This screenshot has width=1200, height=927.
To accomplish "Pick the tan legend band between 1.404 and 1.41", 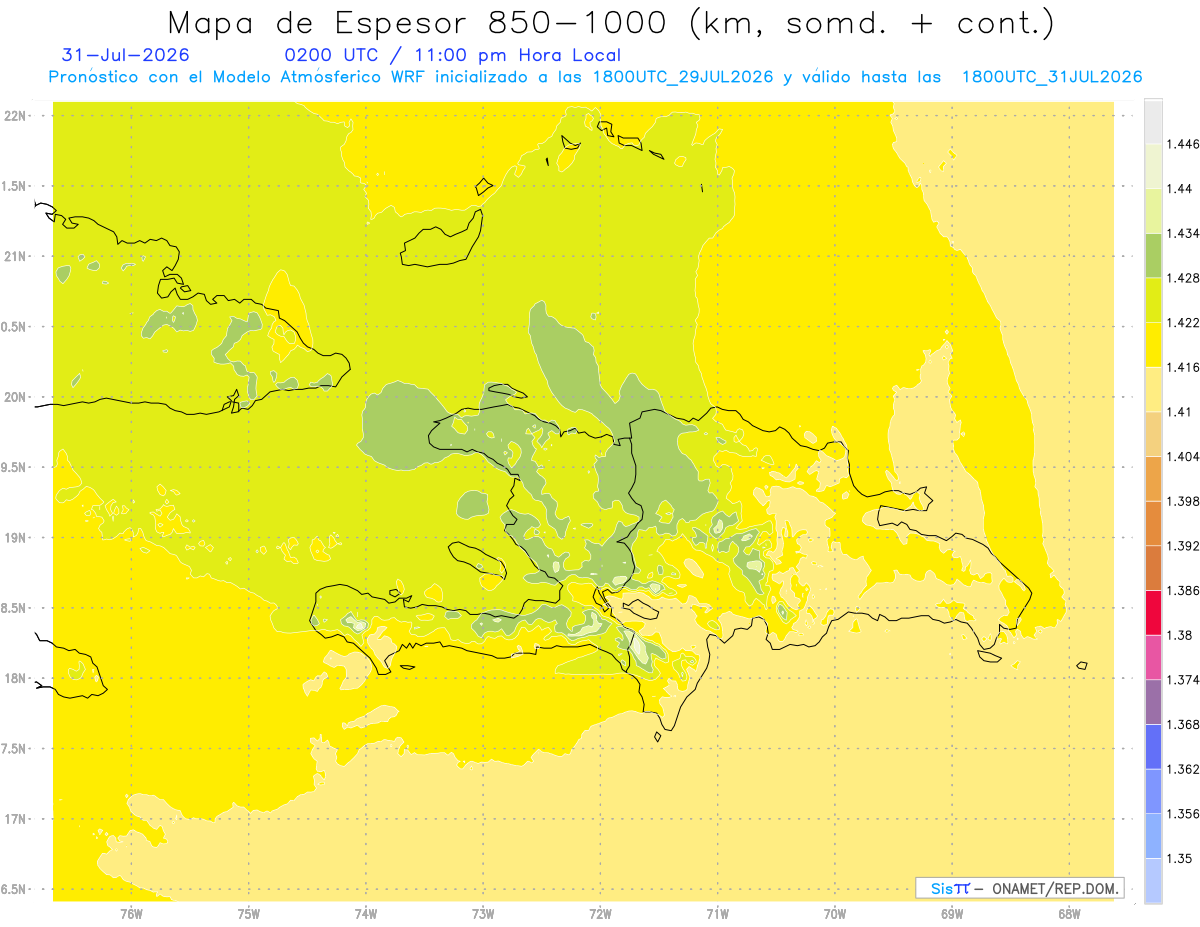I will coord(1153,434).
